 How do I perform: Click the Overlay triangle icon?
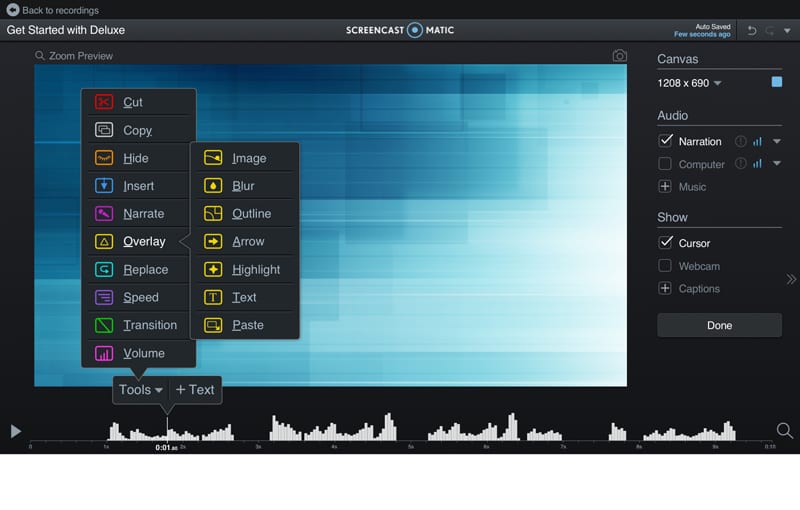pyautogui.click(x=104, y=241)
